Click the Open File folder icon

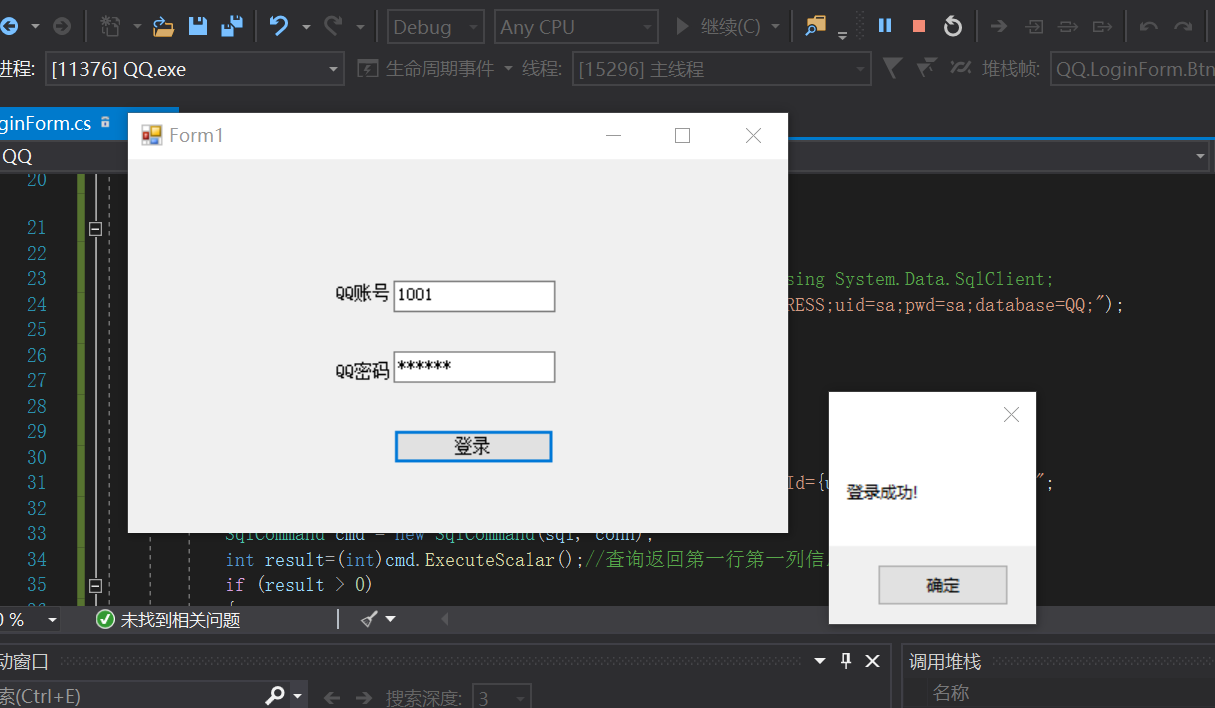click(x=163, y=26)
